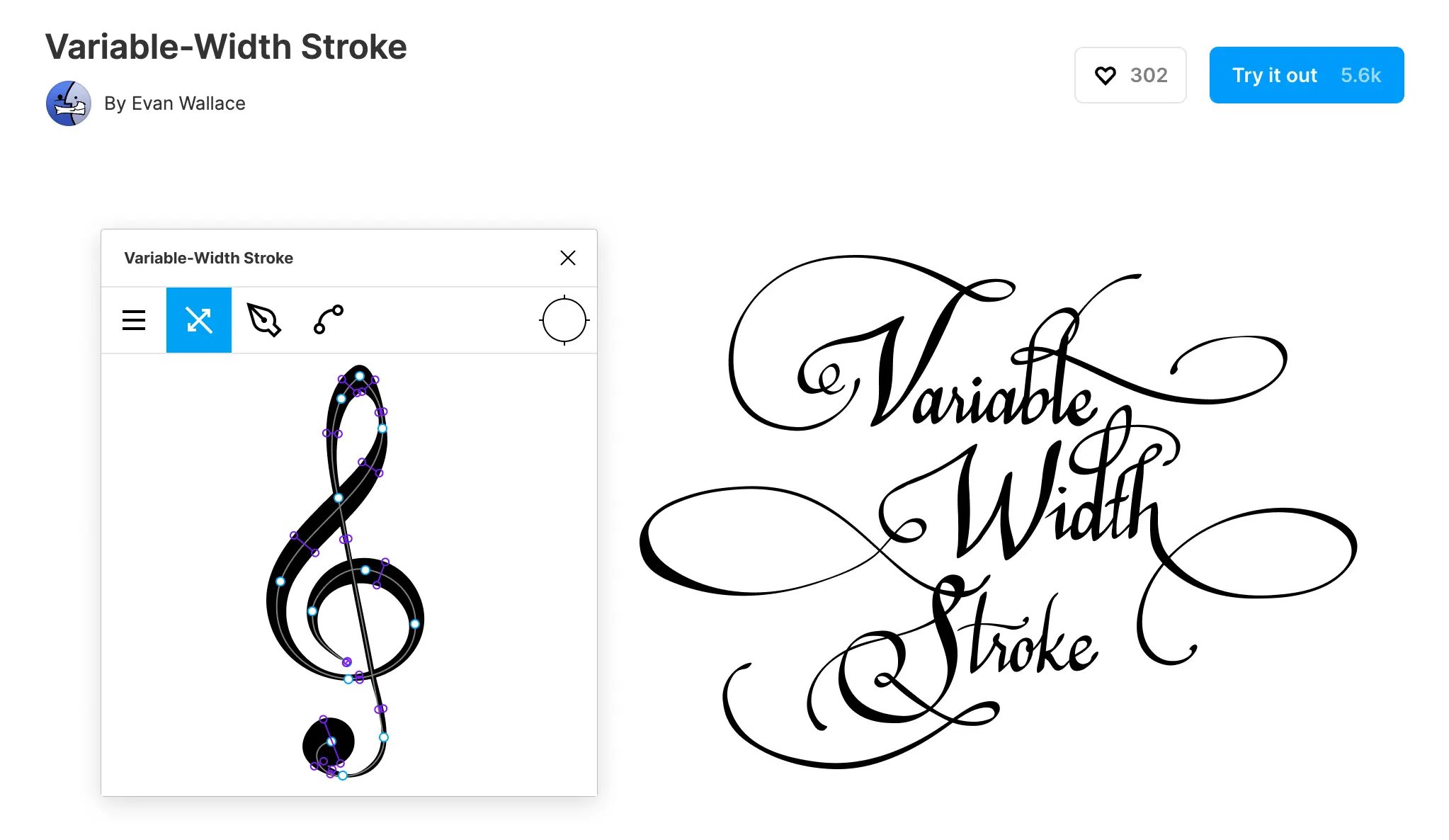
Task: Select the curve bend tool icon
Action: point(329,319)
